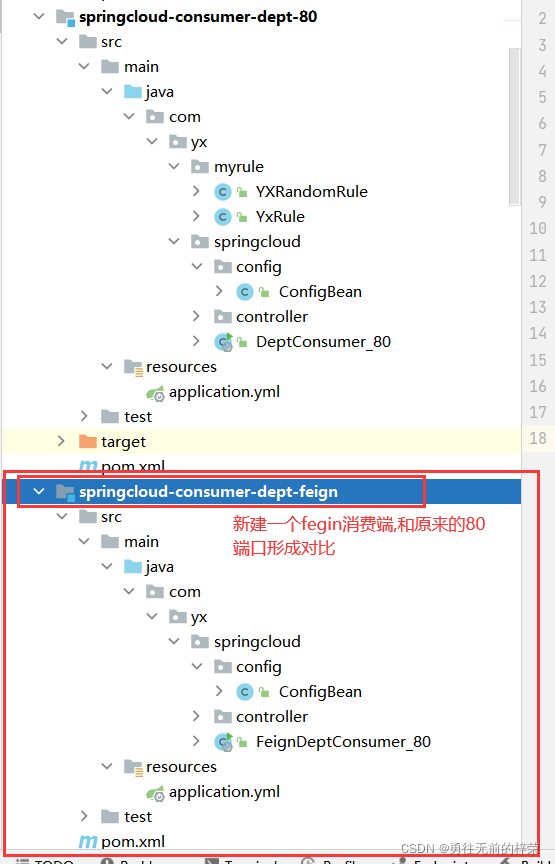Expand the test folder in the dept-80 module

(84, 416)
